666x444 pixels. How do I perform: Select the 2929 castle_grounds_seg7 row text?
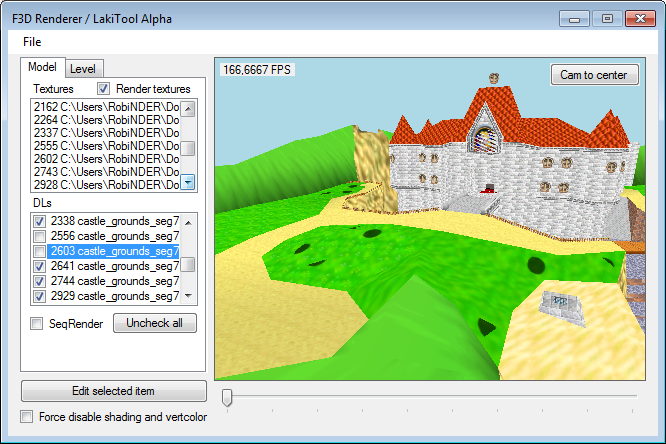115,296
